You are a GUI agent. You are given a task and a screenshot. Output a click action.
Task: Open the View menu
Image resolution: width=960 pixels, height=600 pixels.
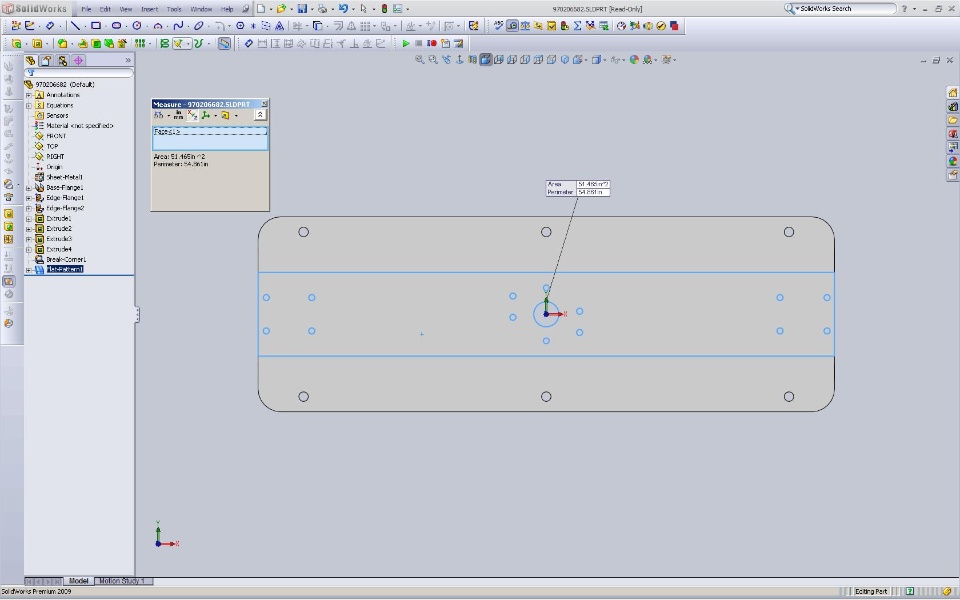(126, 9)
